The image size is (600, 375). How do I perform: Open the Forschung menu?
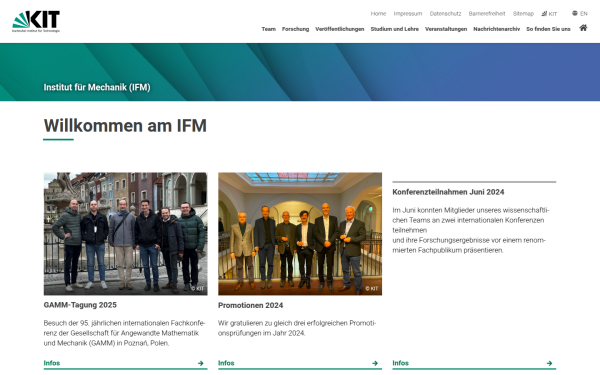pos(295,29)
